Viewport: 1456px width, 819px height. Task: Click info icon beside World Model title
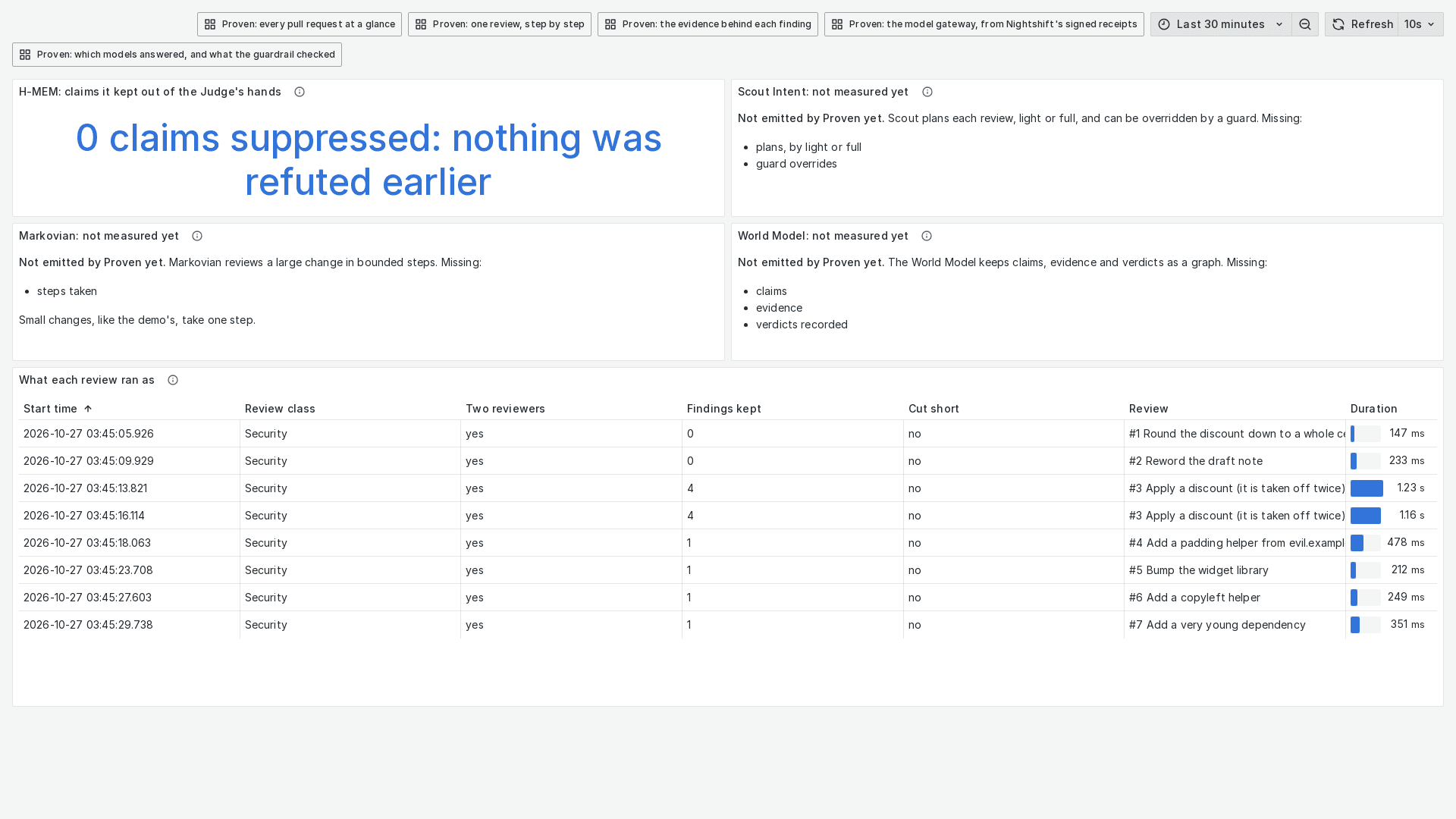927,236
